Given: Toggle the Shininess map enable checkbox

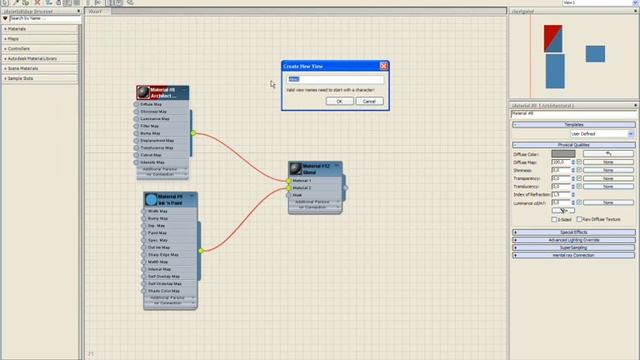Looking at the screenshot, I should click(x=579, y=170).
